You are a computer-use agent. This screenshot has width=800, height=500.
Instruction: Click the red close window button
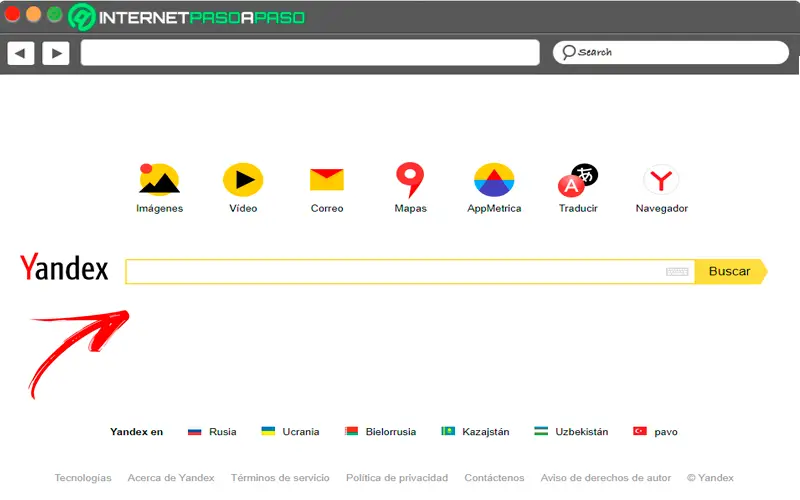click(12, 14)
